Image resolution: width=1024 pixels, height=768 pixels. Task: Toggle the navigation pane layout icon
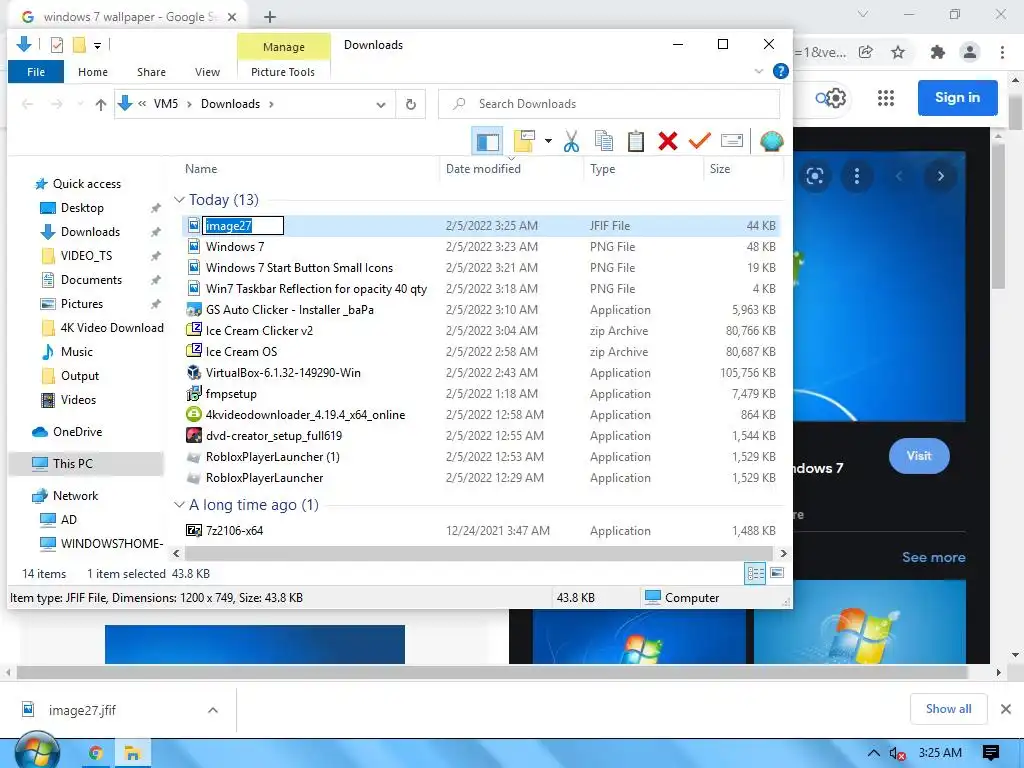[487, 141]
